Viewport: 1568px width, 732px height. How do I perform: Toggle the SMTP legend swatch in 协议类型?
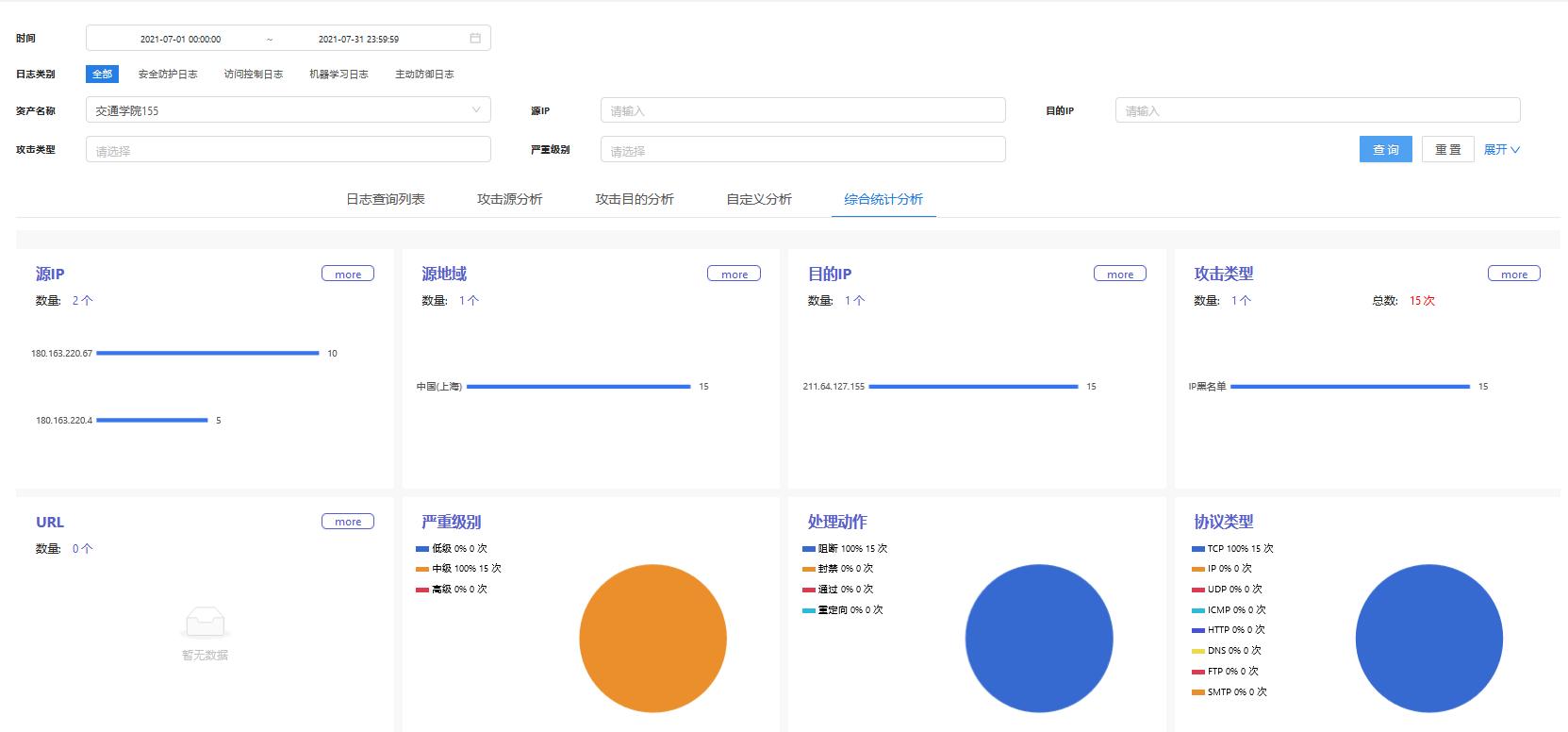pyautogui.click(x=1198, y=692)
